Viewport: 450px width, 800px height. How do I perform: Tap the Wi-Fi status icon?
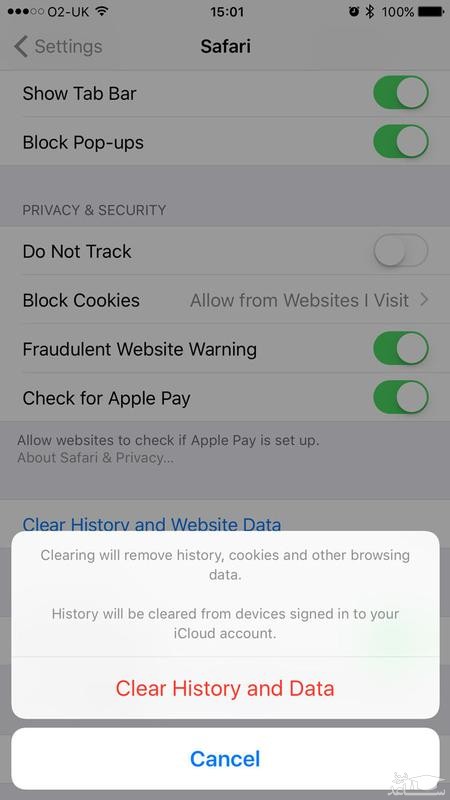coord(102,11)
